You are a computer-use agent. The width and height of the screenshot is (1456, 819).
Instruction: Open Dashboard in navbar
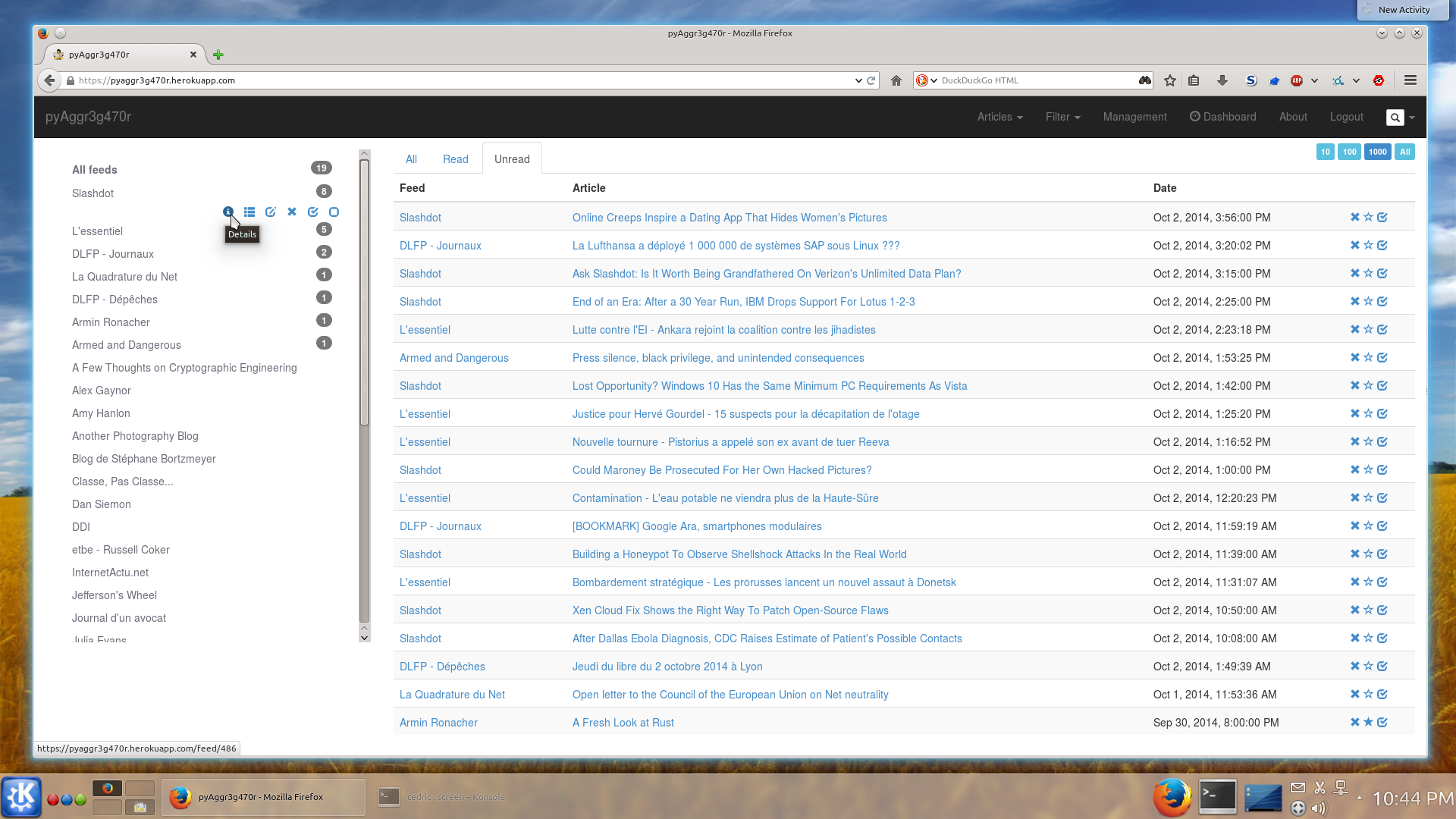pyautogui.click(x=1222, y=117)
